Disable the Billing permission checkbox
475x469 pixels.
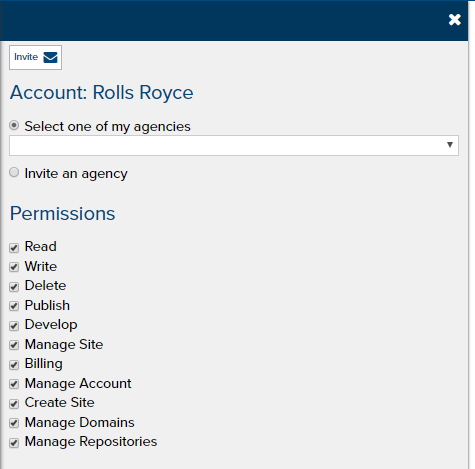[x=14, y=365]
